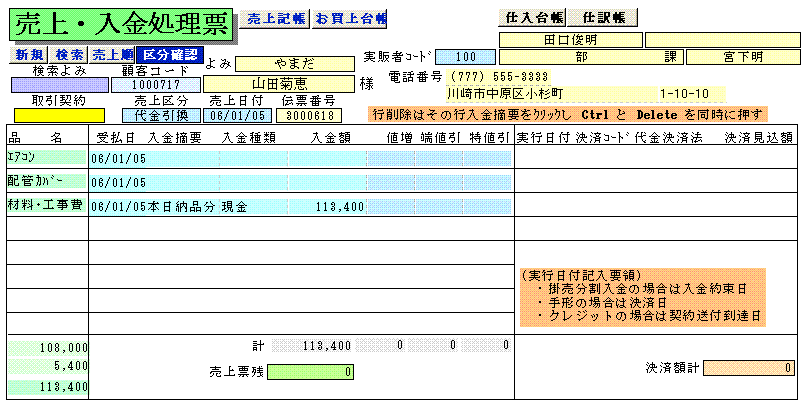Click the 検索 button
804x406 pixels.
[x=69, y=55]
